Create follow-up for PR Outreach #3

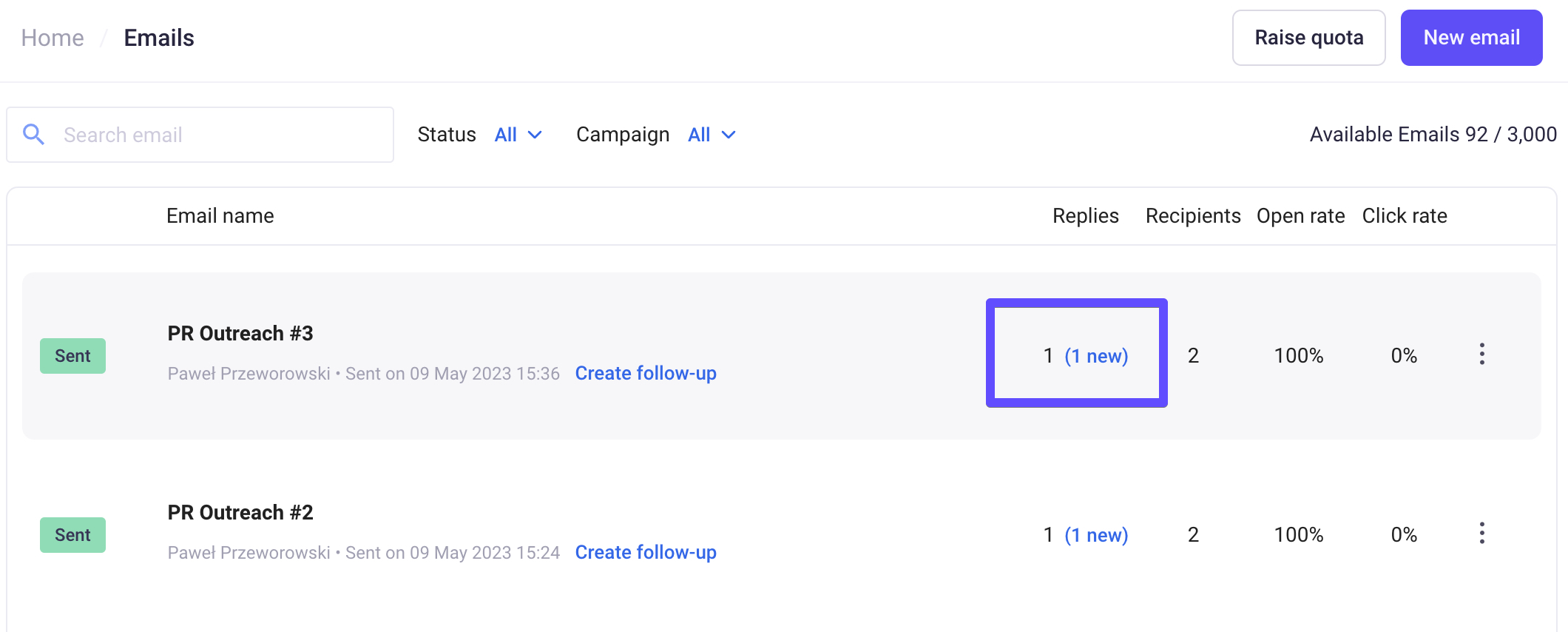646,374
